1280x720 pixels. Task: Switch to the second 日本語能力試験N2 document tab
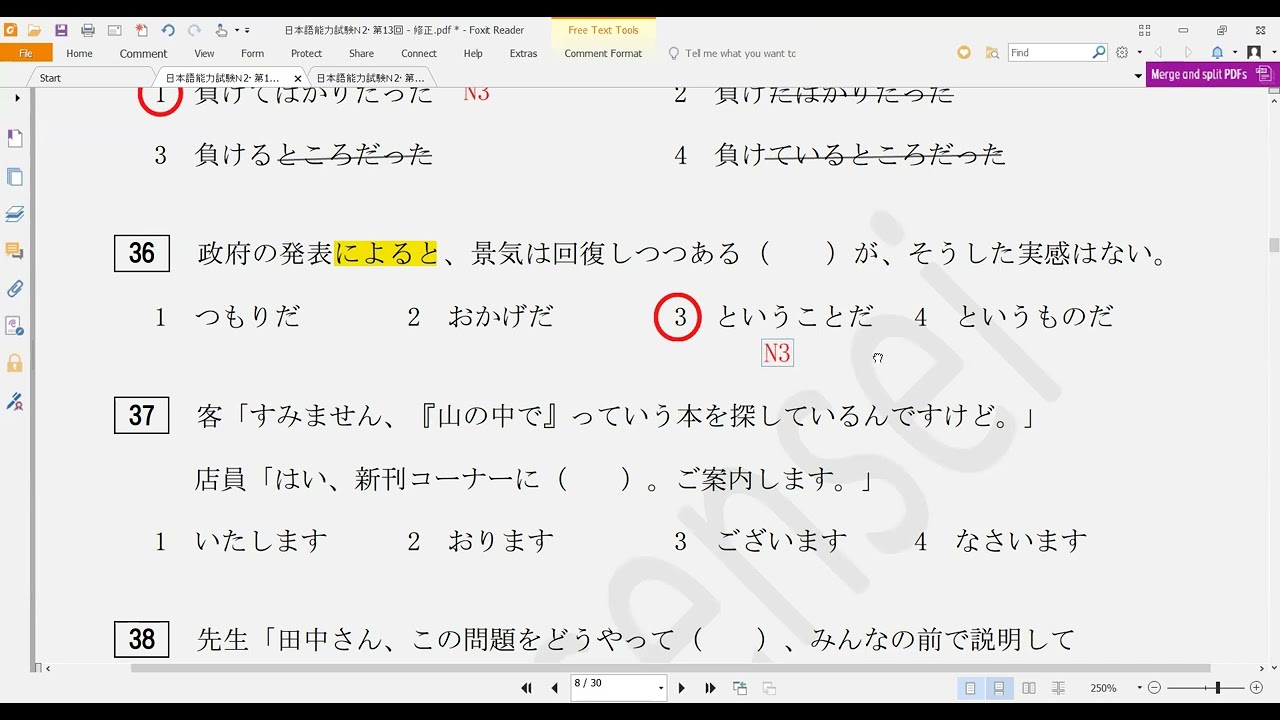pyautogui.click(x=370, y=78)
